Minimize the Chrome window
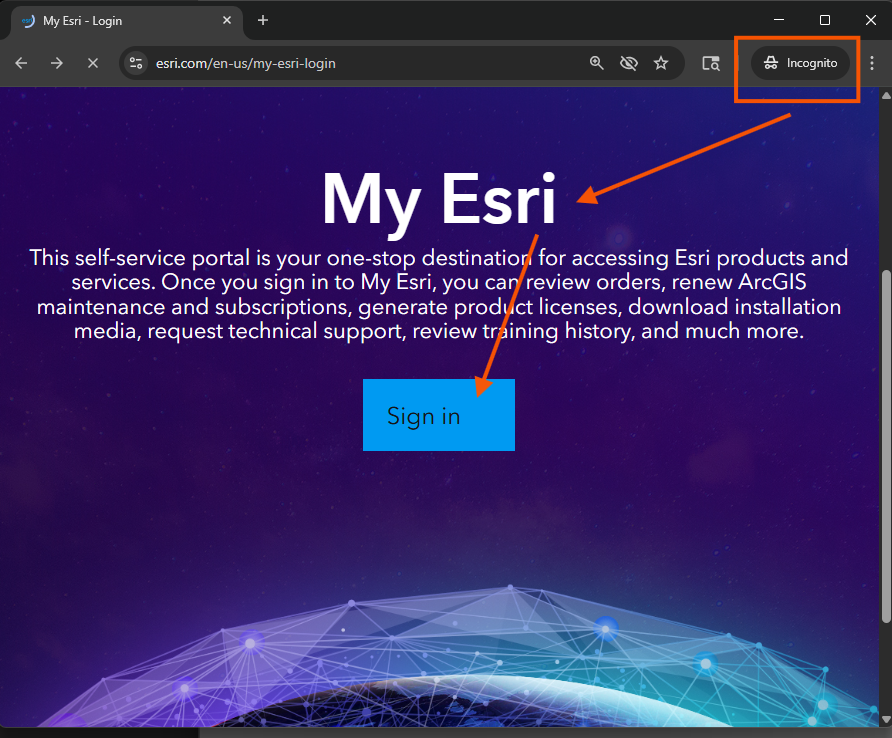 (x=780, y=20)
